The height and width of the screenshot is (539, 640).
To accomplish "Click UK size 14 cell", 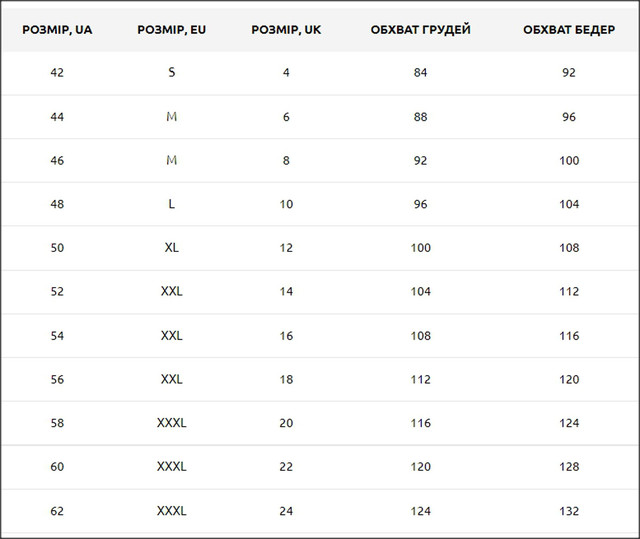I will (x=286, y=292).
